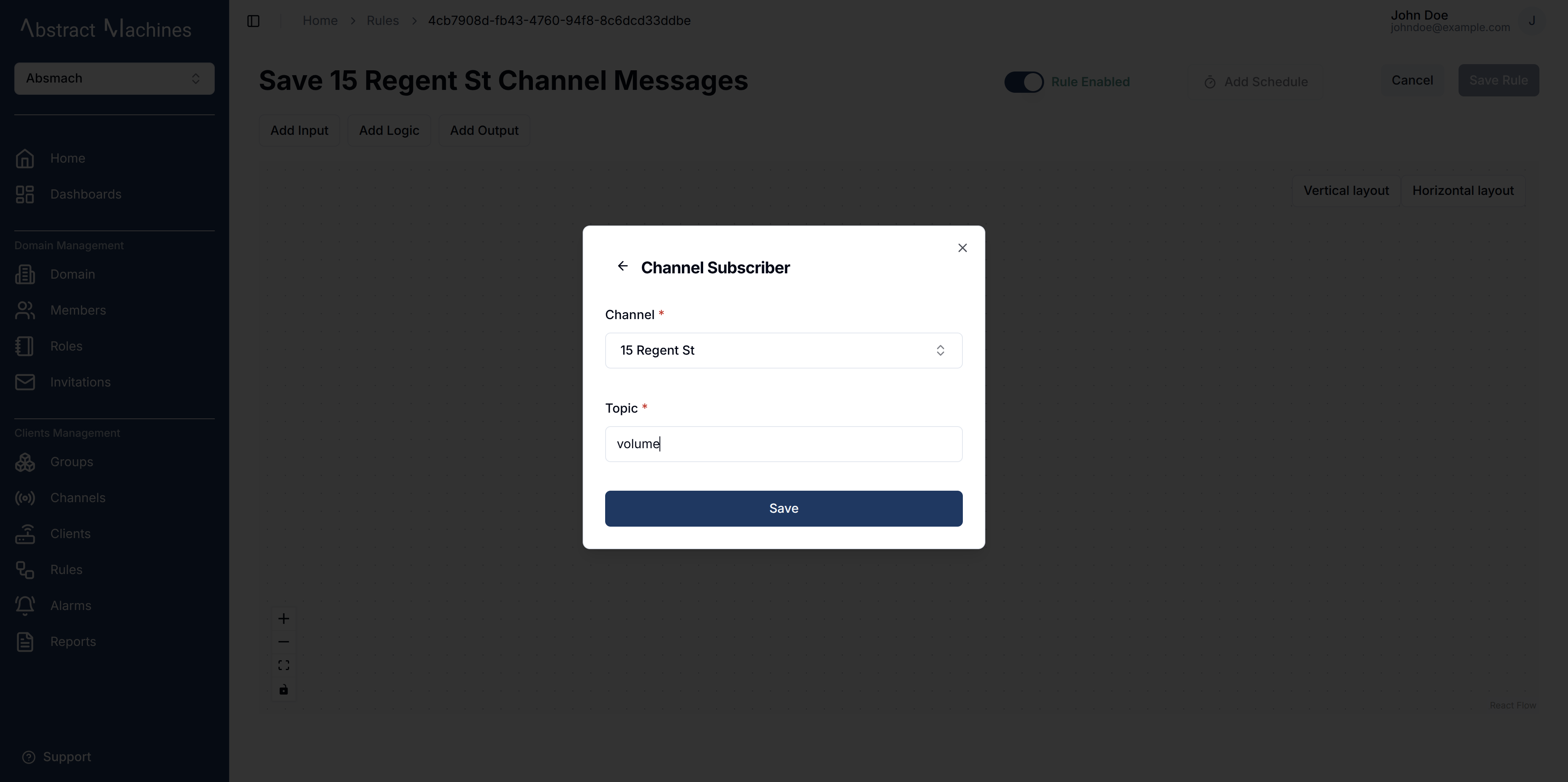Toggle the Rule Enabled switch

point(1024,82)
